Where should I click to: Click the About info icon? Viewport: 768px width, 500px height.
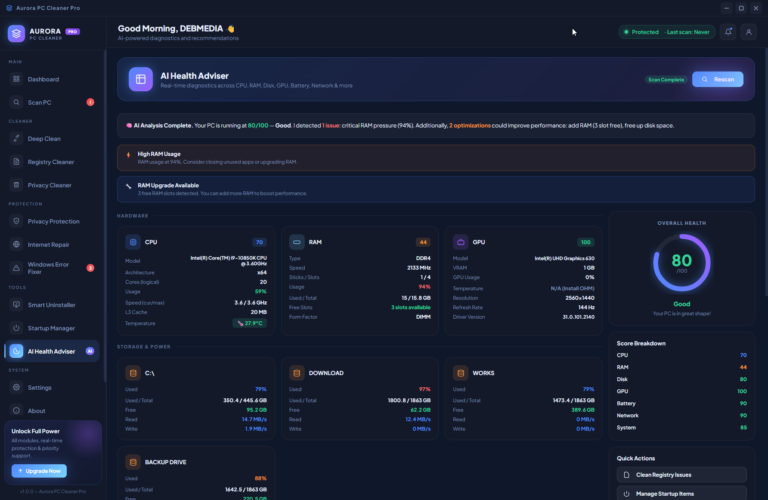coord(16,411)
